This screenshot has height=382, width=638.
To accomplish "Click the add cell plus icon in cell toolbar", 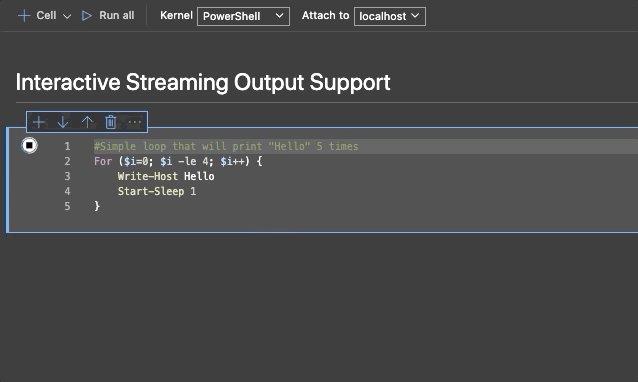I will pyautogui.click(x=39, y=122).
